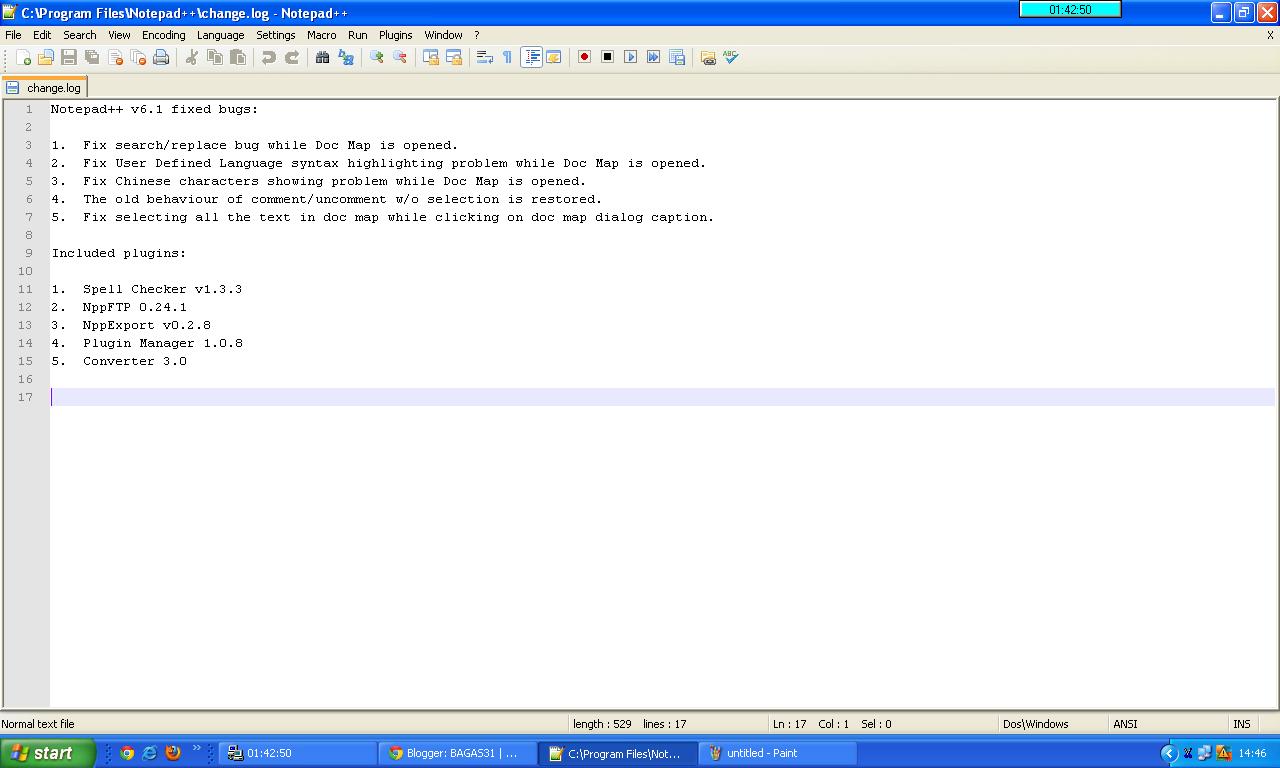Open User Defined Language dialog icon
Viewport: 1280px width, 768px height.
pyautogui.click(x=554, y=57)
